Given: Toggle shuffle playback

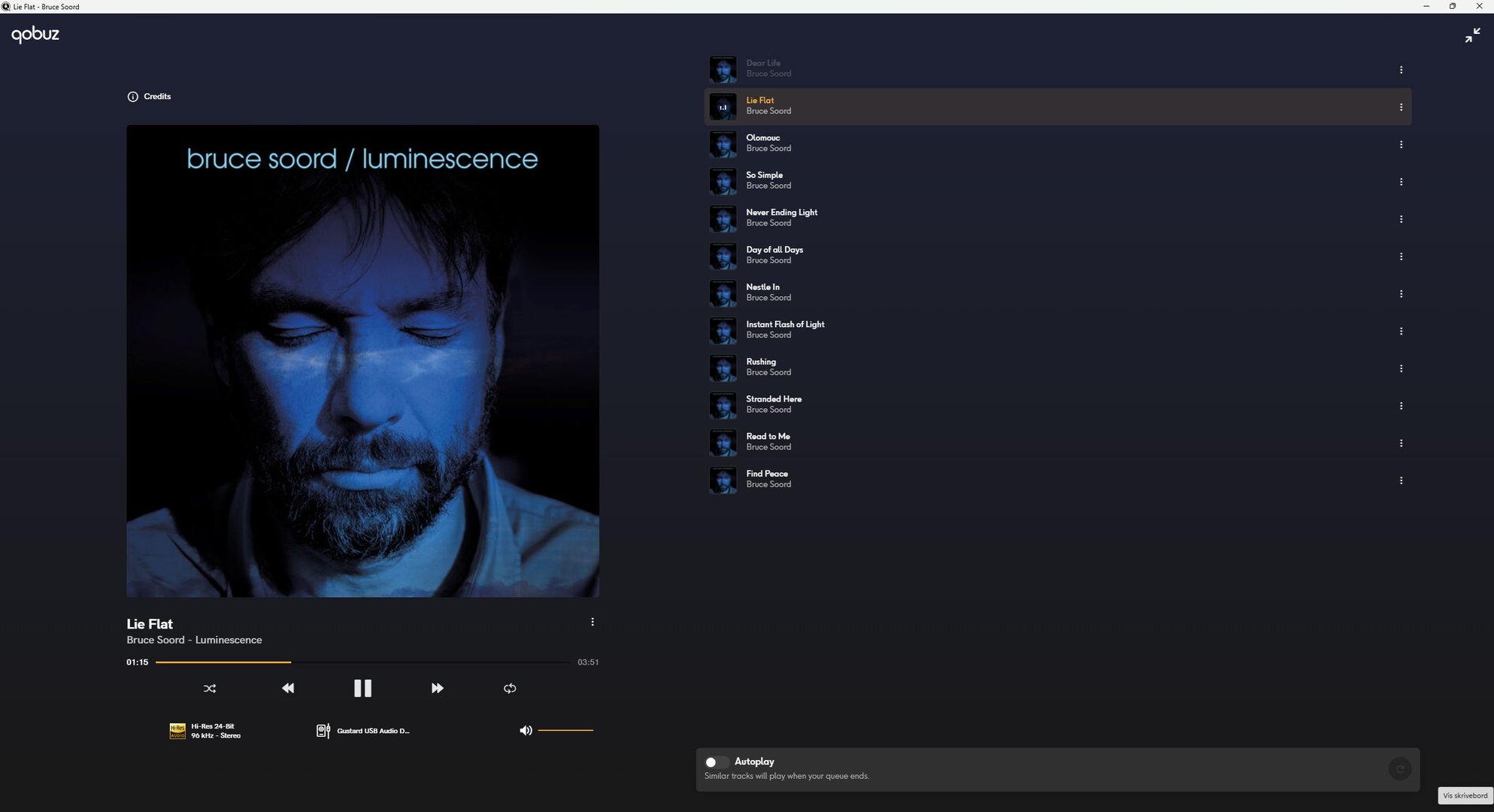Looking at the screenshot, I should click(210, 688).
